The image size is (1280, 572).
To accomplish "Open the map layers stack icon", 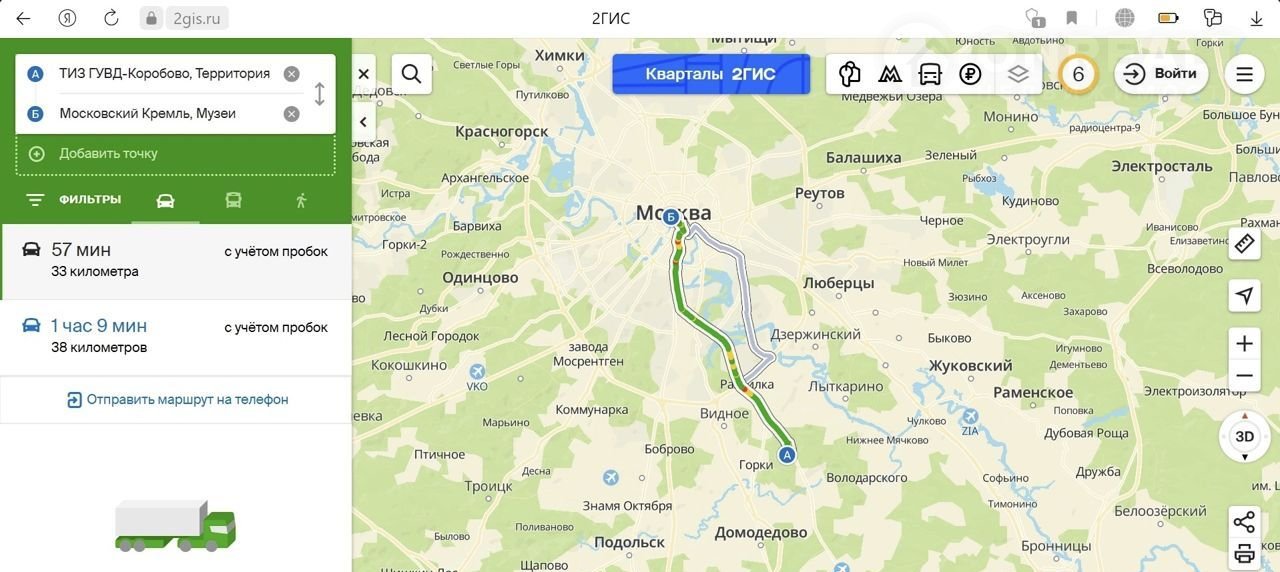I will pos(1017,74).
